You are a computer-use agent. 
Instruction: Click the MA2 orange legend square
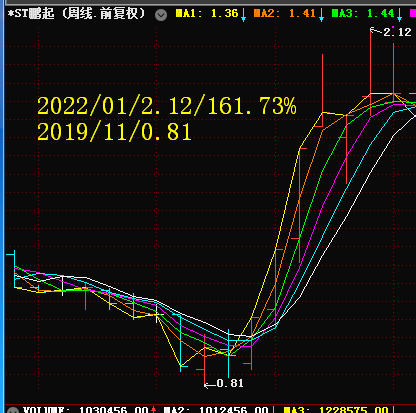[257, 13]
